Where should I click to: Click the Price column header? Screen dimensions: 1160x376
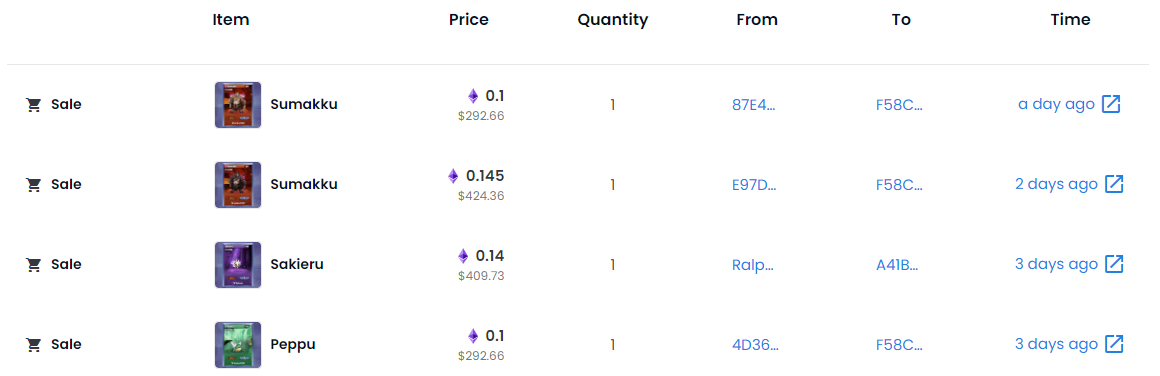point(468,20)
